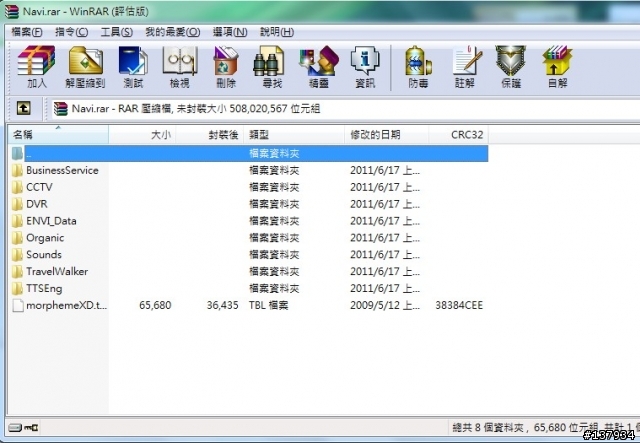This screenshot has height=443, width=640.
Task: Select the Organic folder row
Action: coord(248,238)
